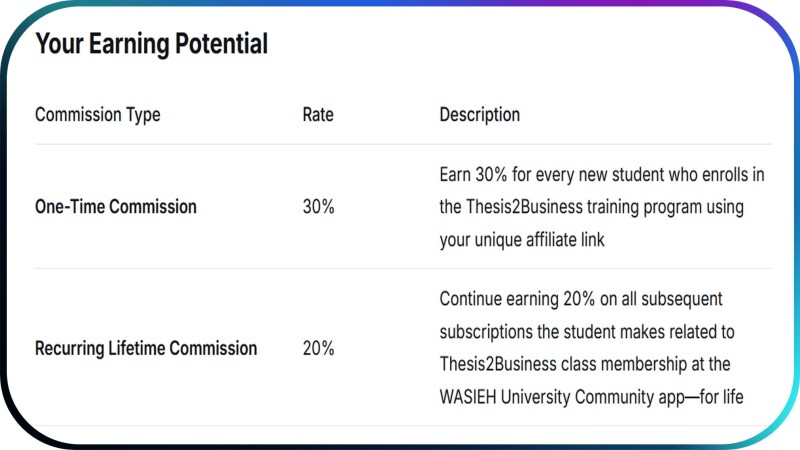This screenshot has height=450, width=800.
Task: Click the Your Earning Potential heading
Action: [152, 44]
